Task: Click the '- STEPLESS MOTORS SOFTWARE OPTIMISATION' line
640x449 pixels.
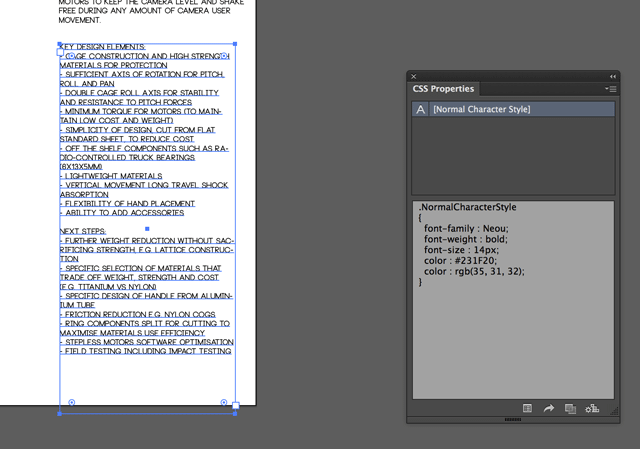Action: tap(147, 342)
